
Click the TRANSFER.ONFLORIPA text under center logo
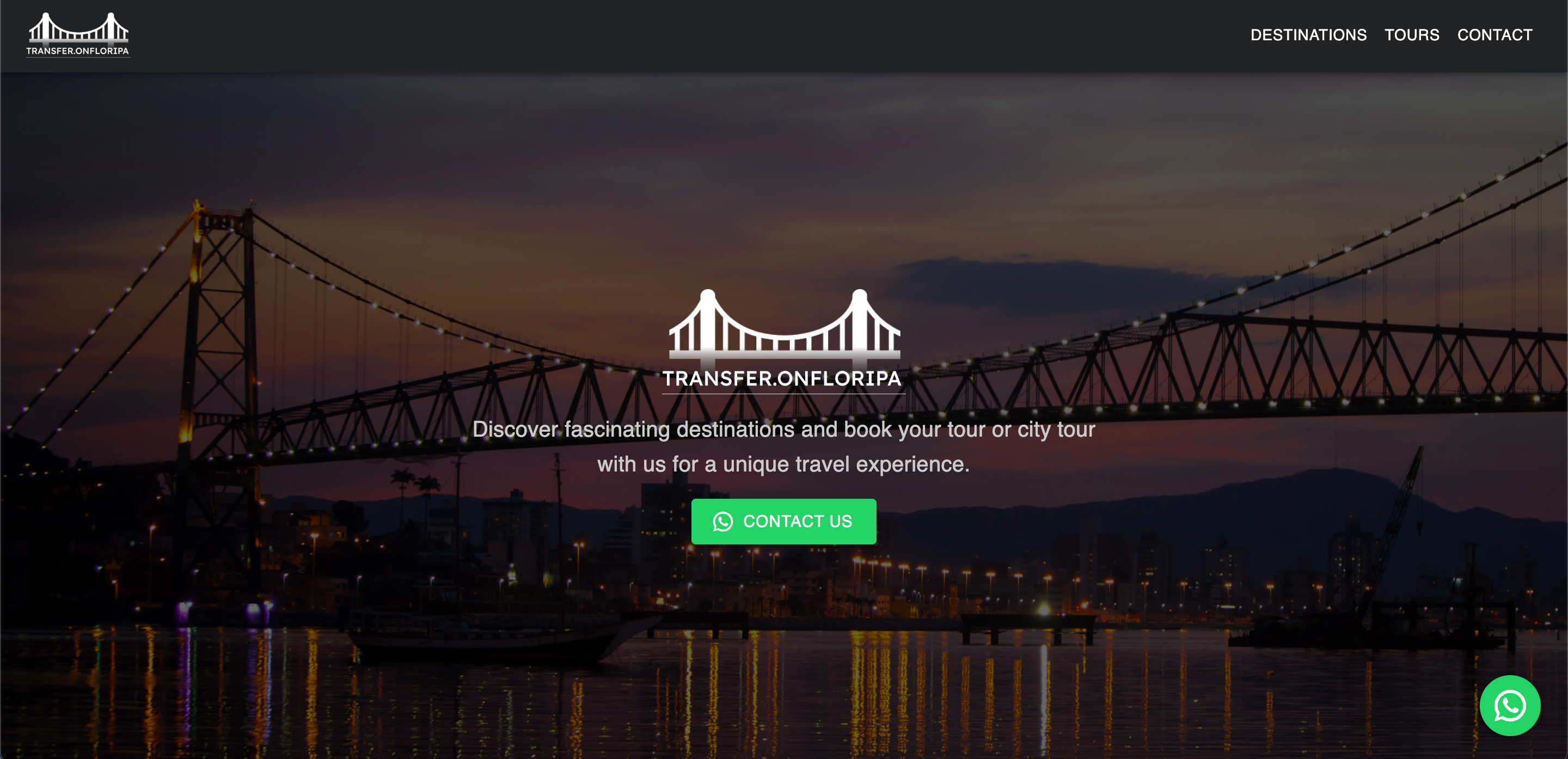click(782, 378)
